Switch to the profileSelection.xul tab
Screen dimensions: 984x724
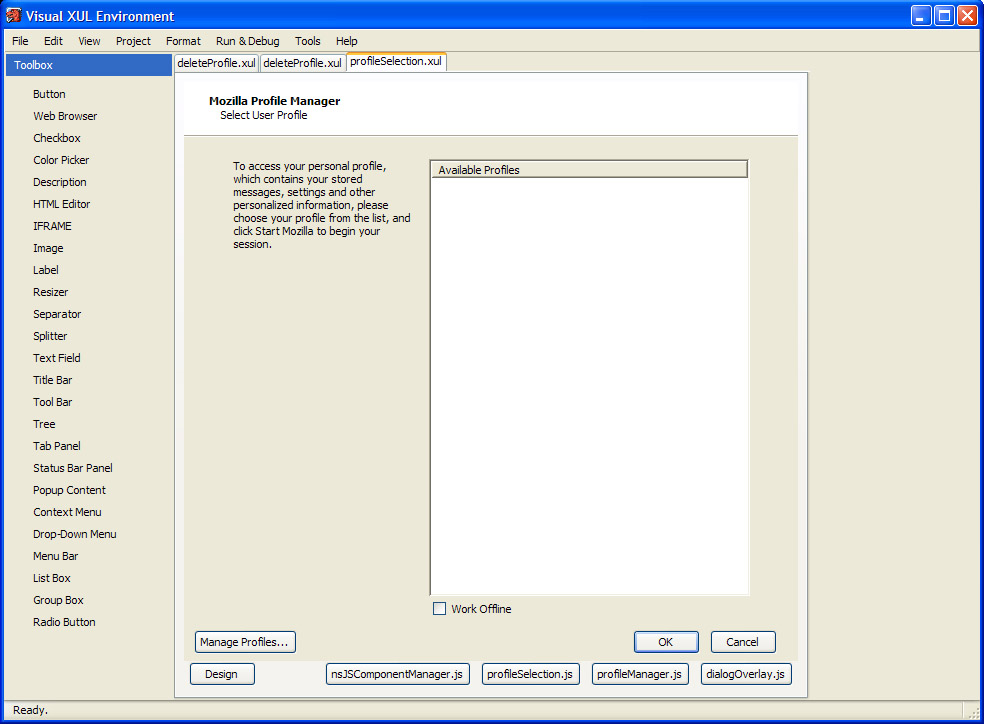click(x=396, y=61)
